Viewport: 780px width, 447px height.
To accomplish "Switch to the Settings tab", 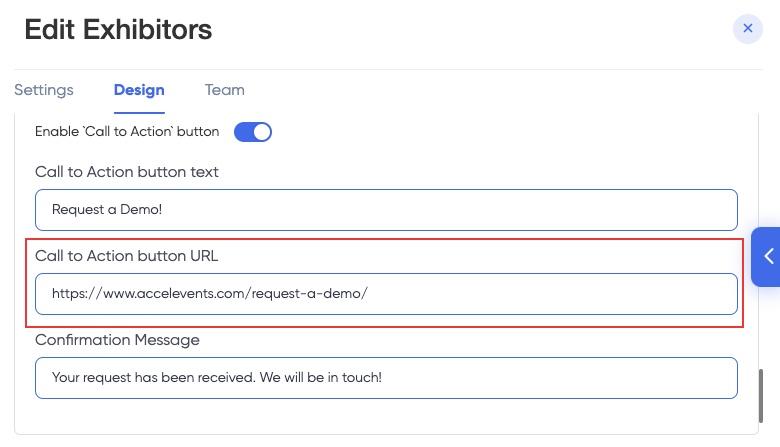I will 44,90.
